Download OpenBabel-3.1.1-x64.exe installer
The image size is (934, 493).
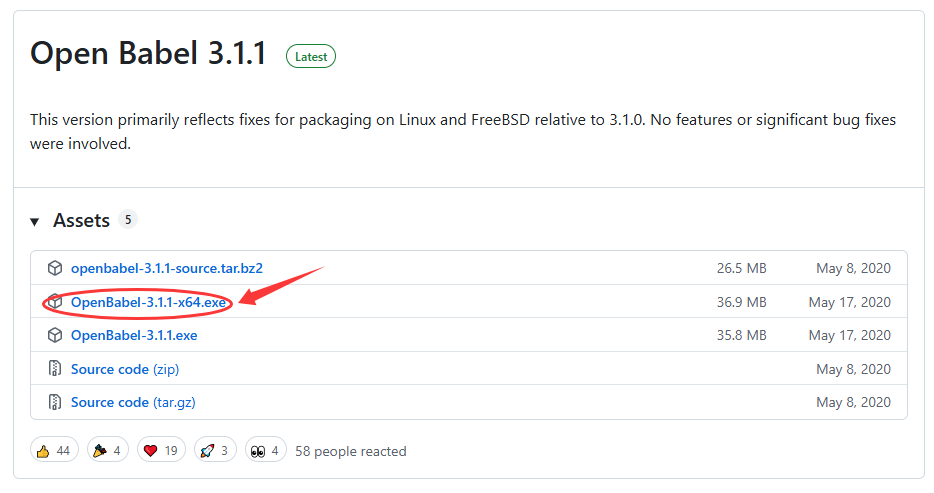[x=148, y=302]
